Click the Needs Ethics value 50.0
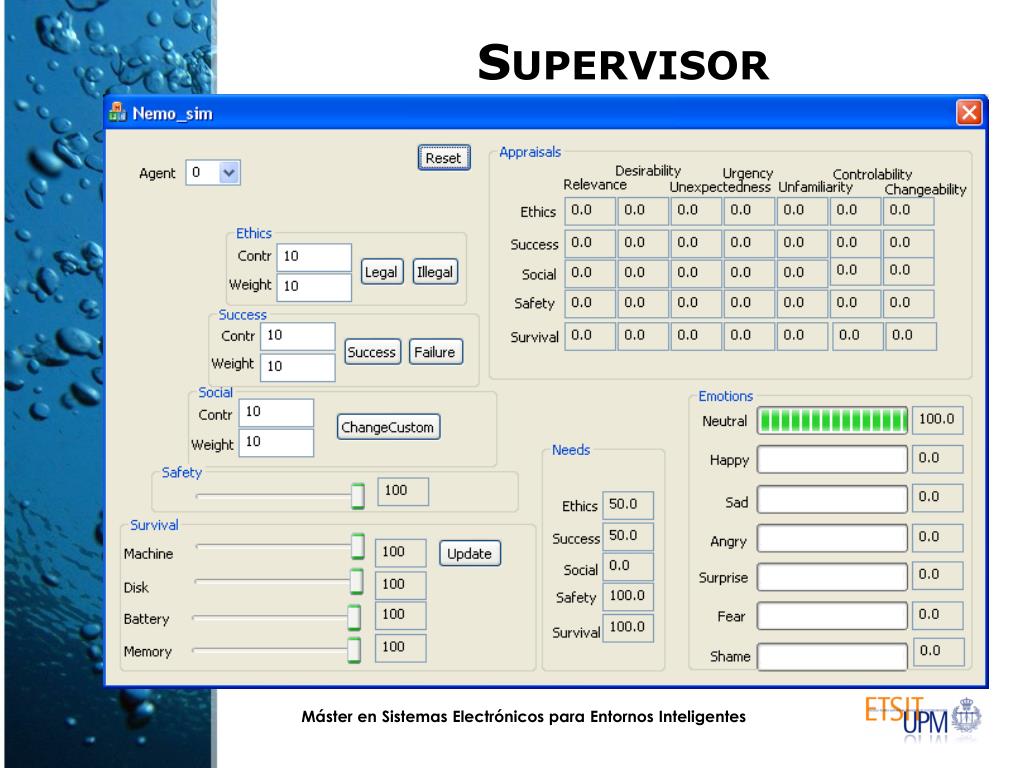Viewport: 1024px width, 768px height. [628, 505]
